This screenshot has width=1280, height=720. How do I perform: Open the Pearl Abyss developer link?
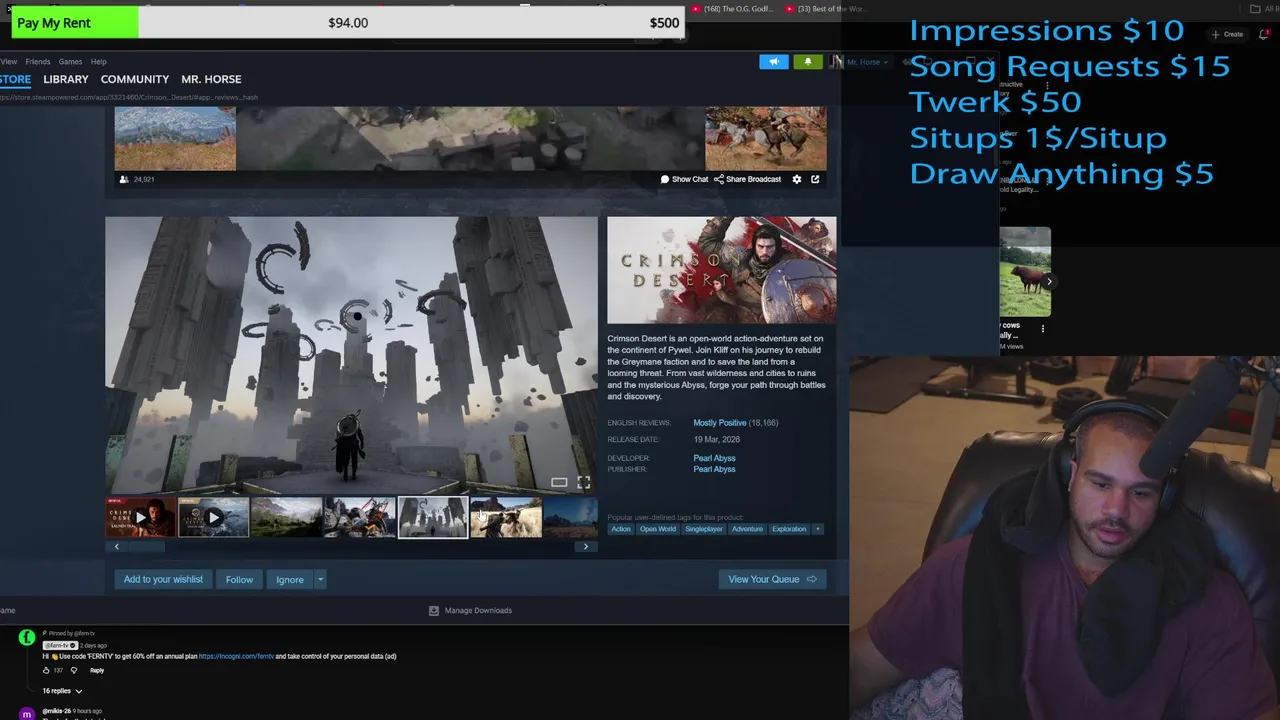[714, 458]
